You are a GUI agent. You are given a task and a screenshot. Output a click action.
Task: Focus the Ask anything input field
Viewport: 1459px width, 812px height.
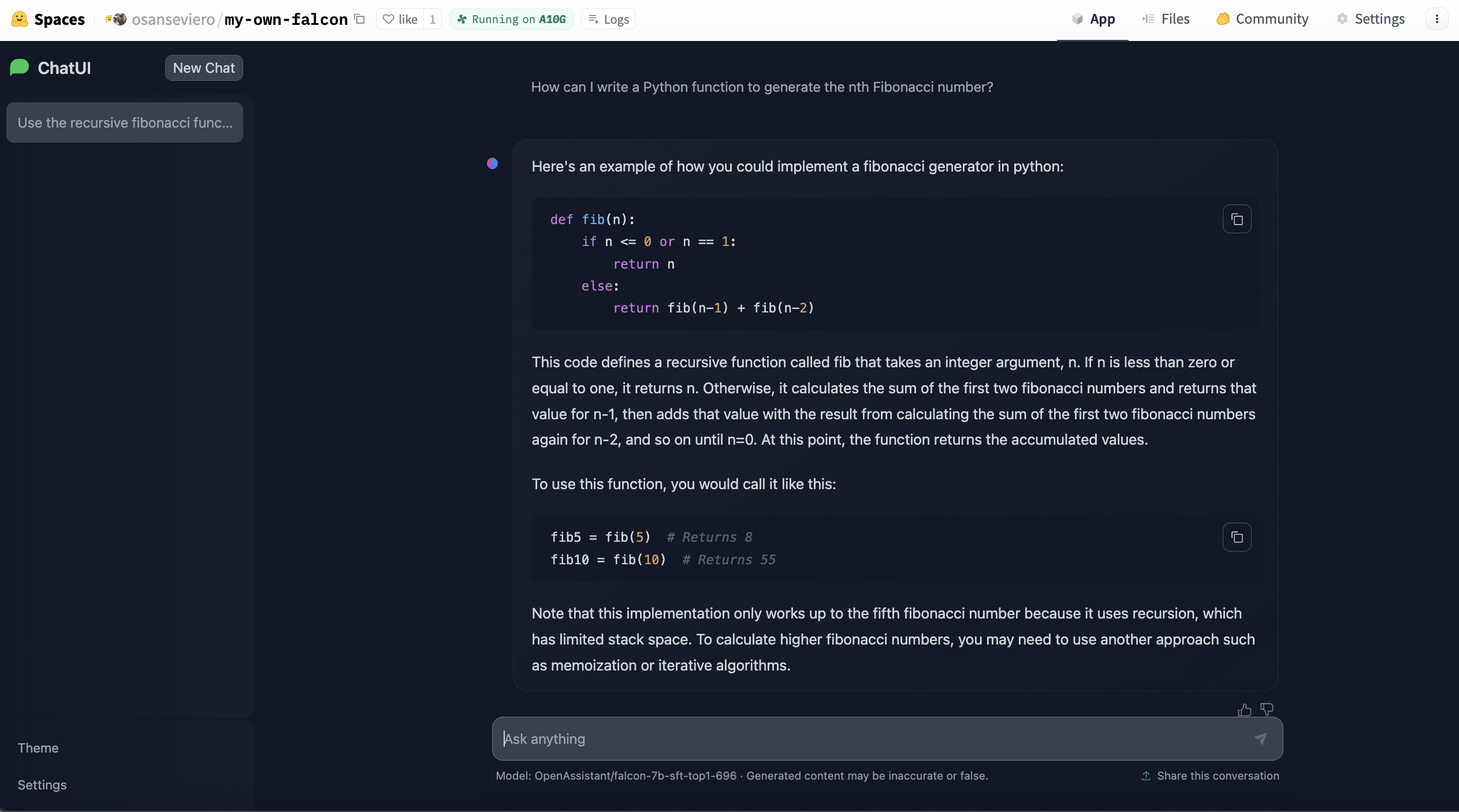866,739
